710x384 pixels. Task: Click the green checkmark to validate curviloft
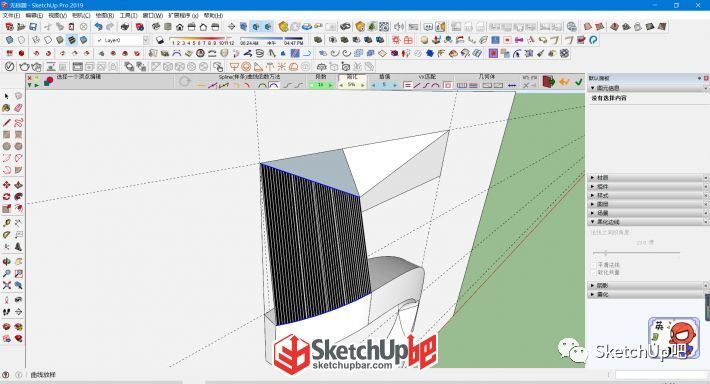(x=578, y=82)
